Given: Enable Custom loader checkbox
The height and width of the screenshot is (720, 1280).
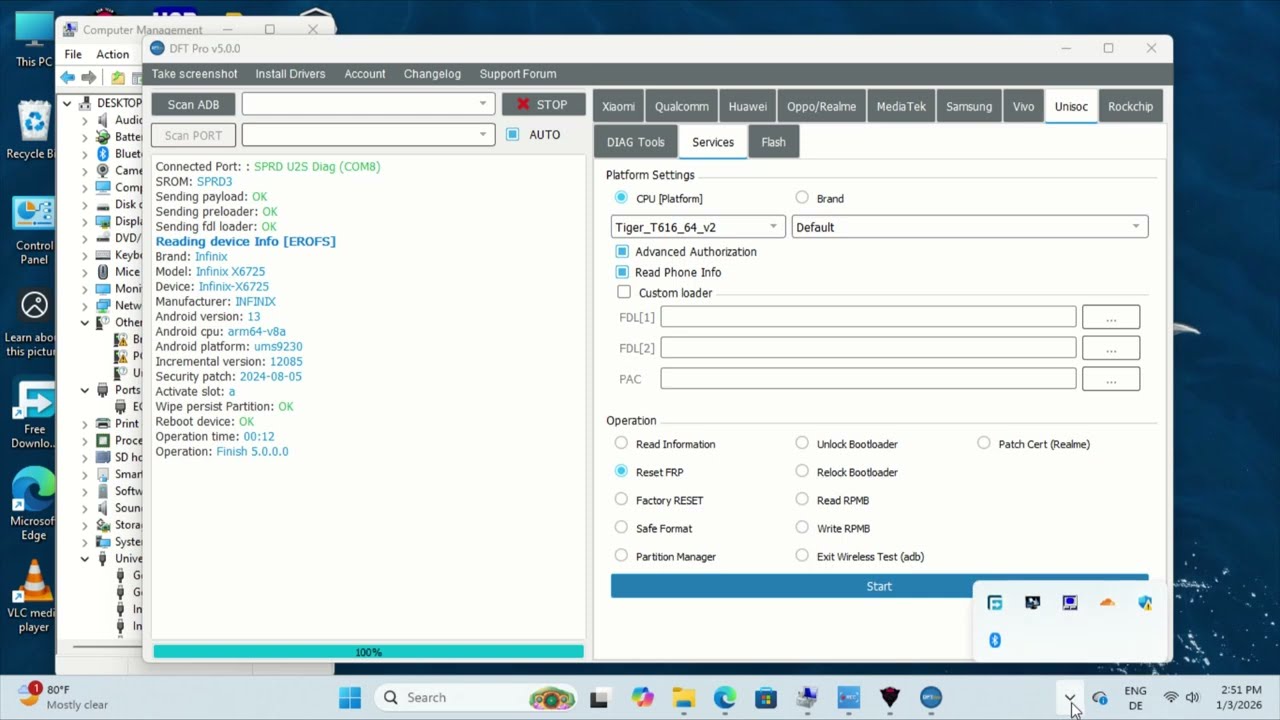Looking at the screenshot, I should click(x=624, y=292).
